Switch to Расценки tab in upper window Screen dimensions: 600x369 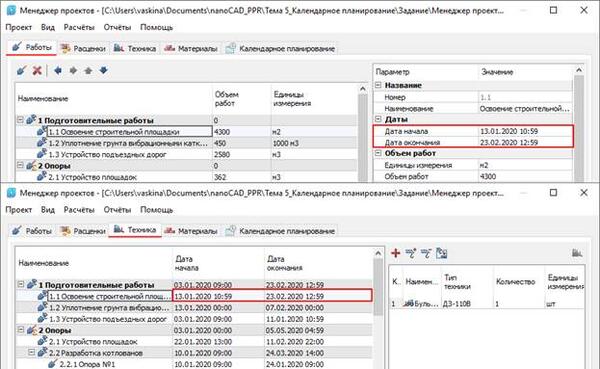pos(83,49)
